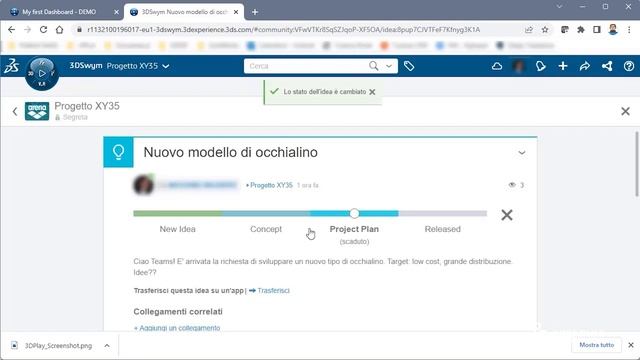Click the Arena community logo
This screenshot has height=360, width=640.
click(x=37, y=111)
